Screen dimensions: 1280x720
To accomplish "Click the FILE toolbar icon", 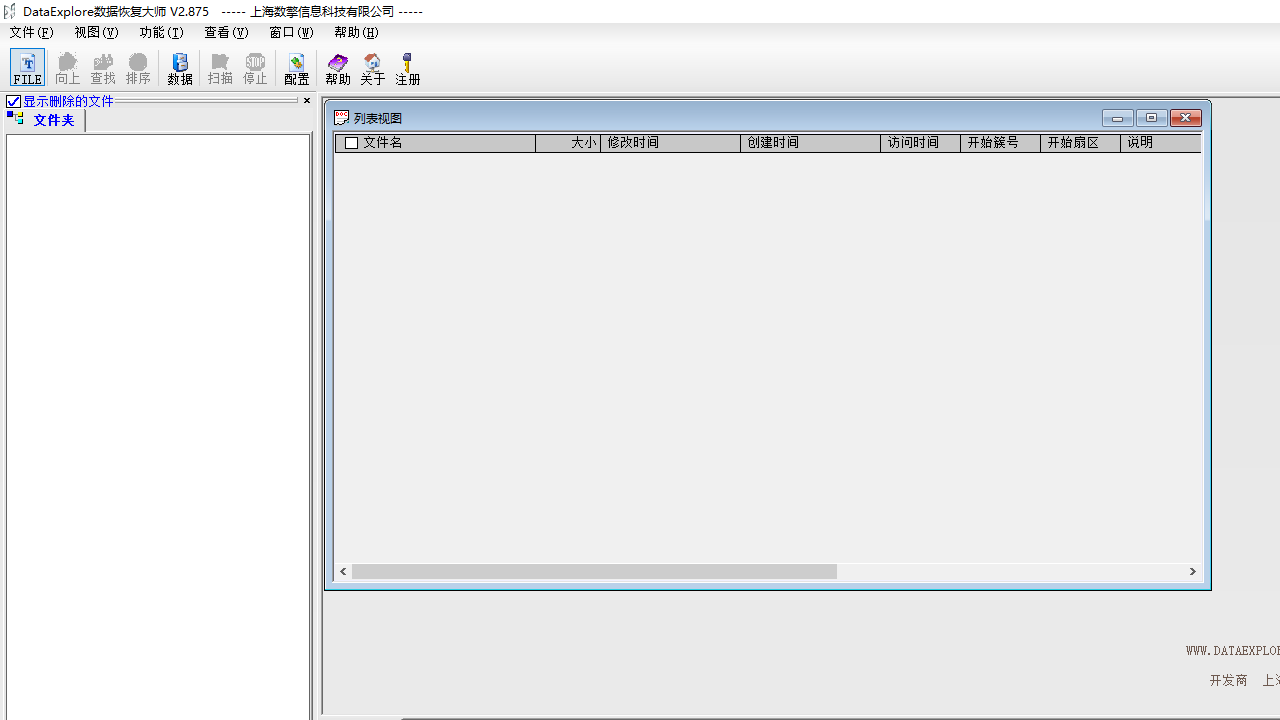I will coord(27,68).
